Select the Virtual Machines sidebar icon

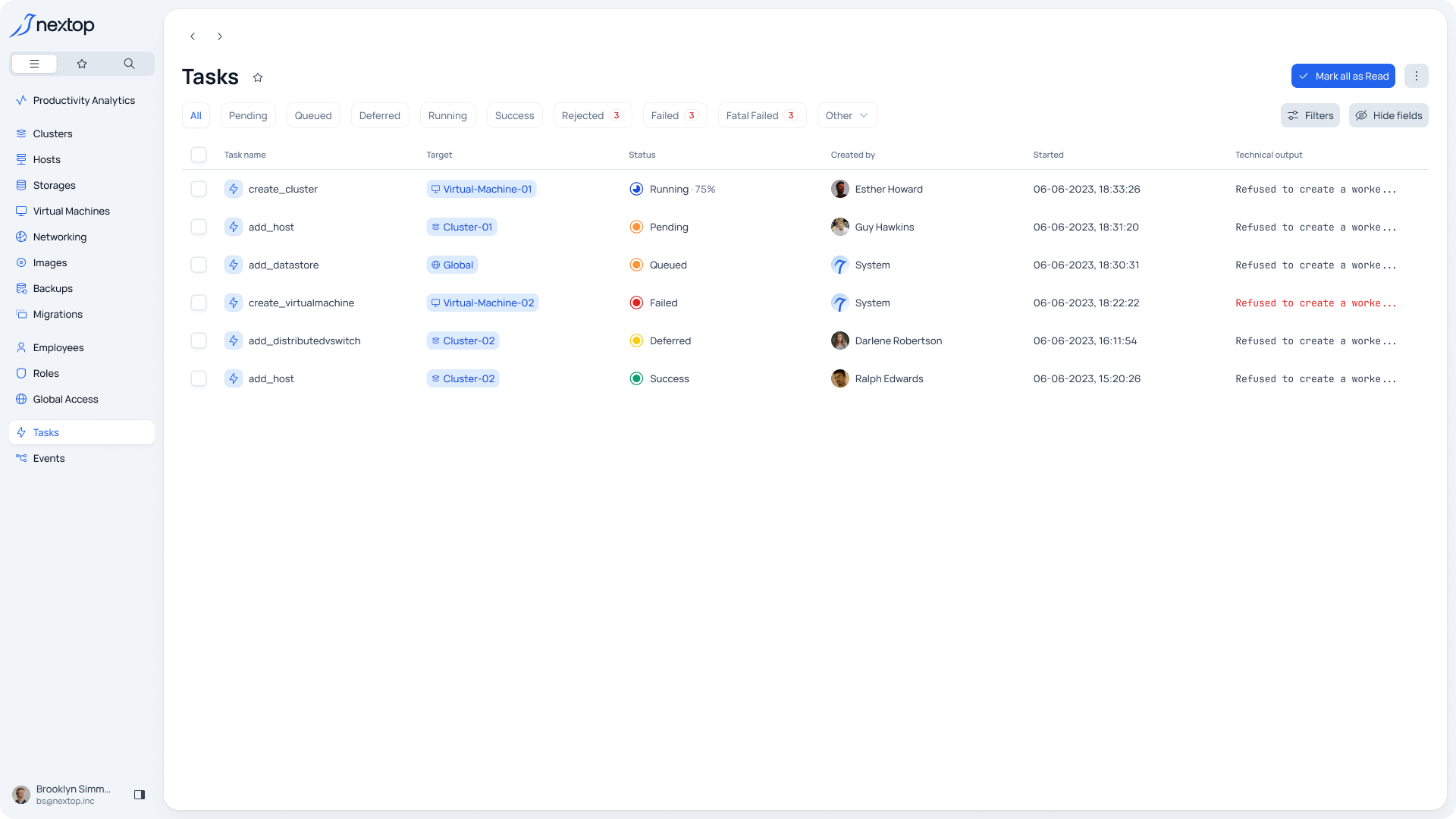pos(21,211)
